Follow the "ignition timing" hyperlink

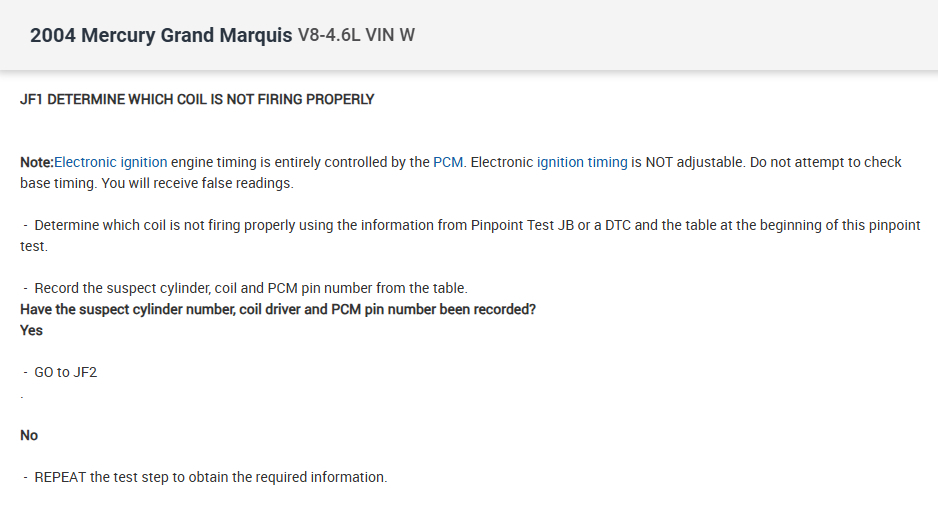click(582, 162)
